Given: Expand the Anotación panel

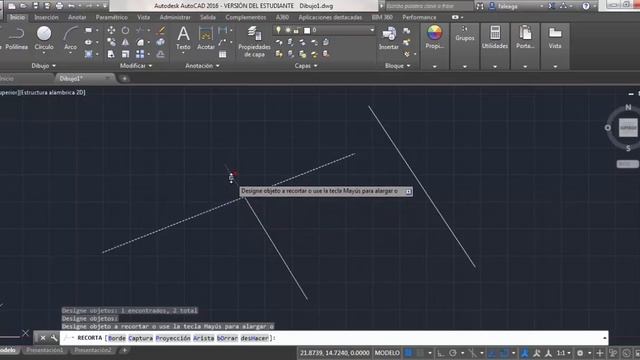Looking at the screenshot, I should point(202,66).
